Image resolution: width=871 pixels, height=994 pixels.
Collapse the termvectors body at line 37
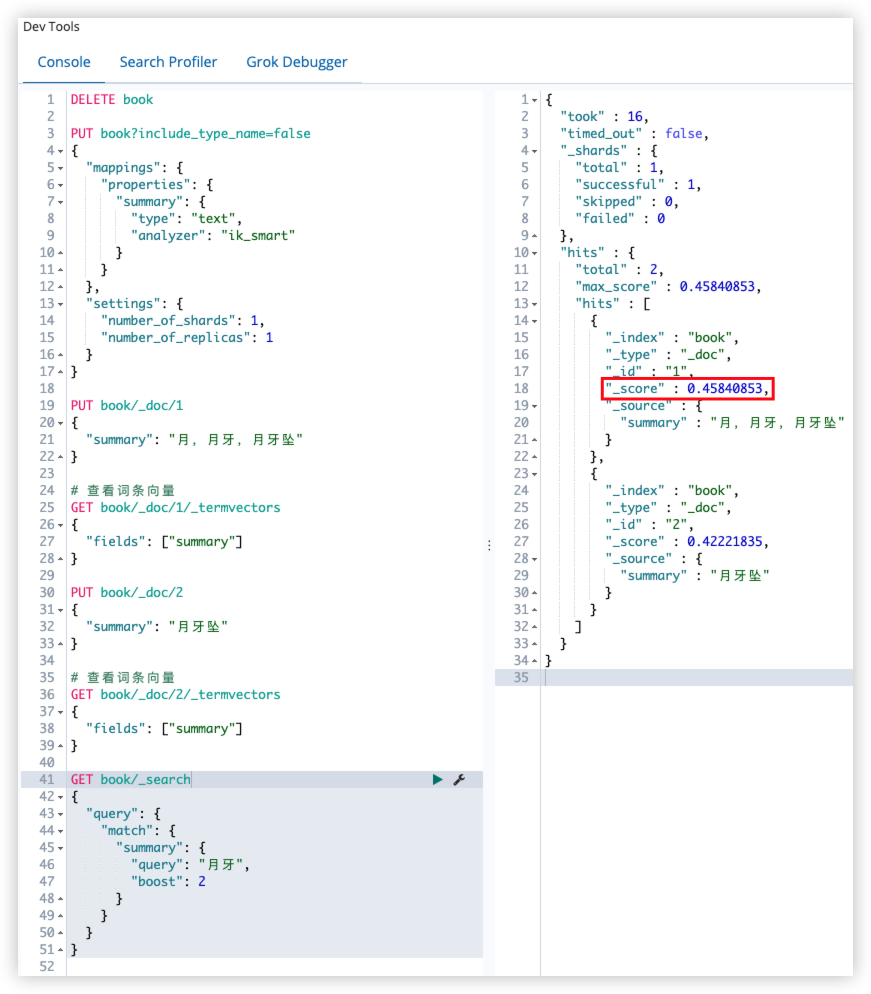pyautogui.click(x=61, y=712)
